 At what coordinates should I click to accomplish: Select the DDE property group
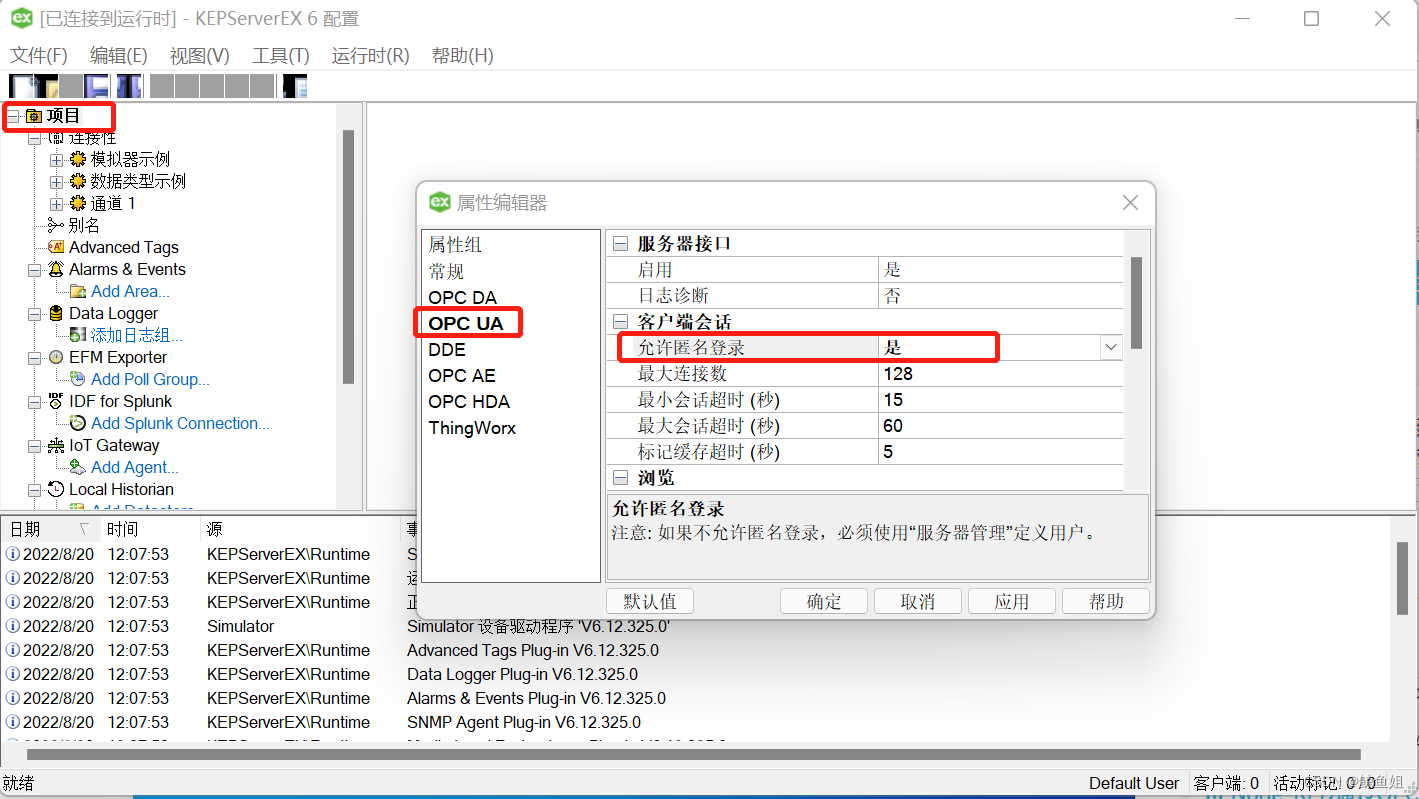click(x=446, y=349)
